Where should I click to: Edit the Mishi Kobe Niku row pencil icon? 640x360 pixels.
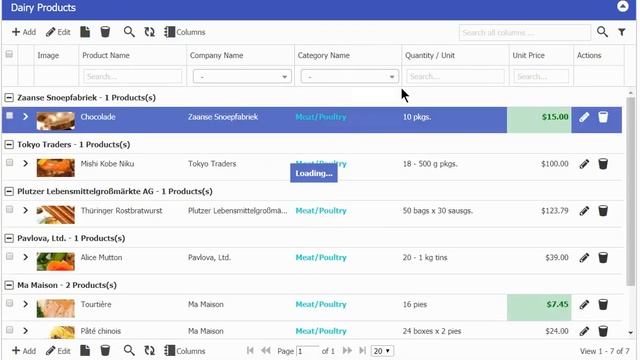click(x=584, y=164)
